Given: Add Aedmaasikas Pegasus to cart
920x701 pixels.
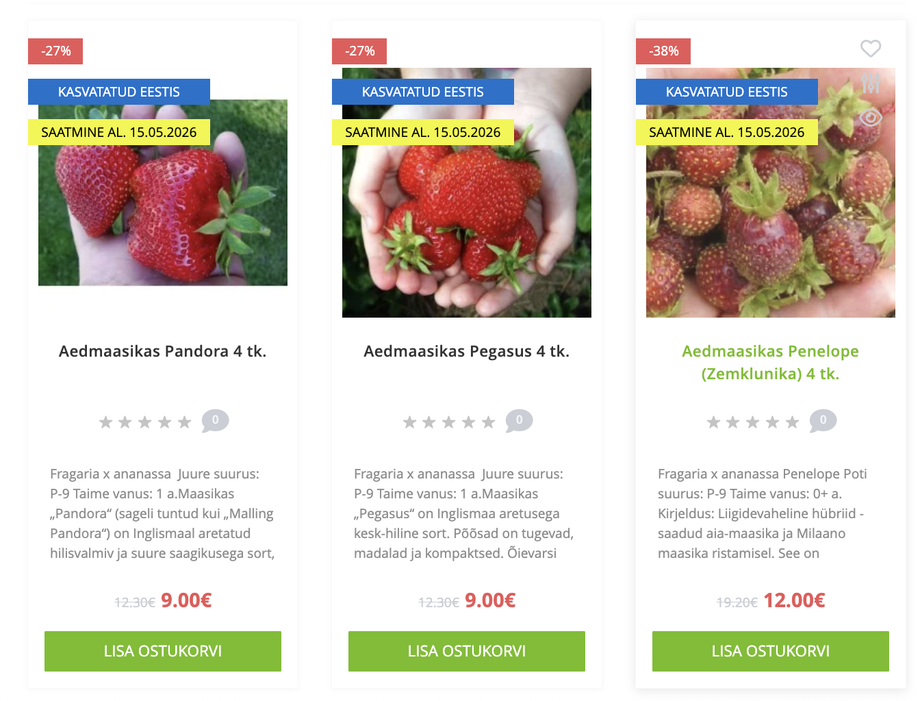Looking at the screenshot, I should point(466,651).
